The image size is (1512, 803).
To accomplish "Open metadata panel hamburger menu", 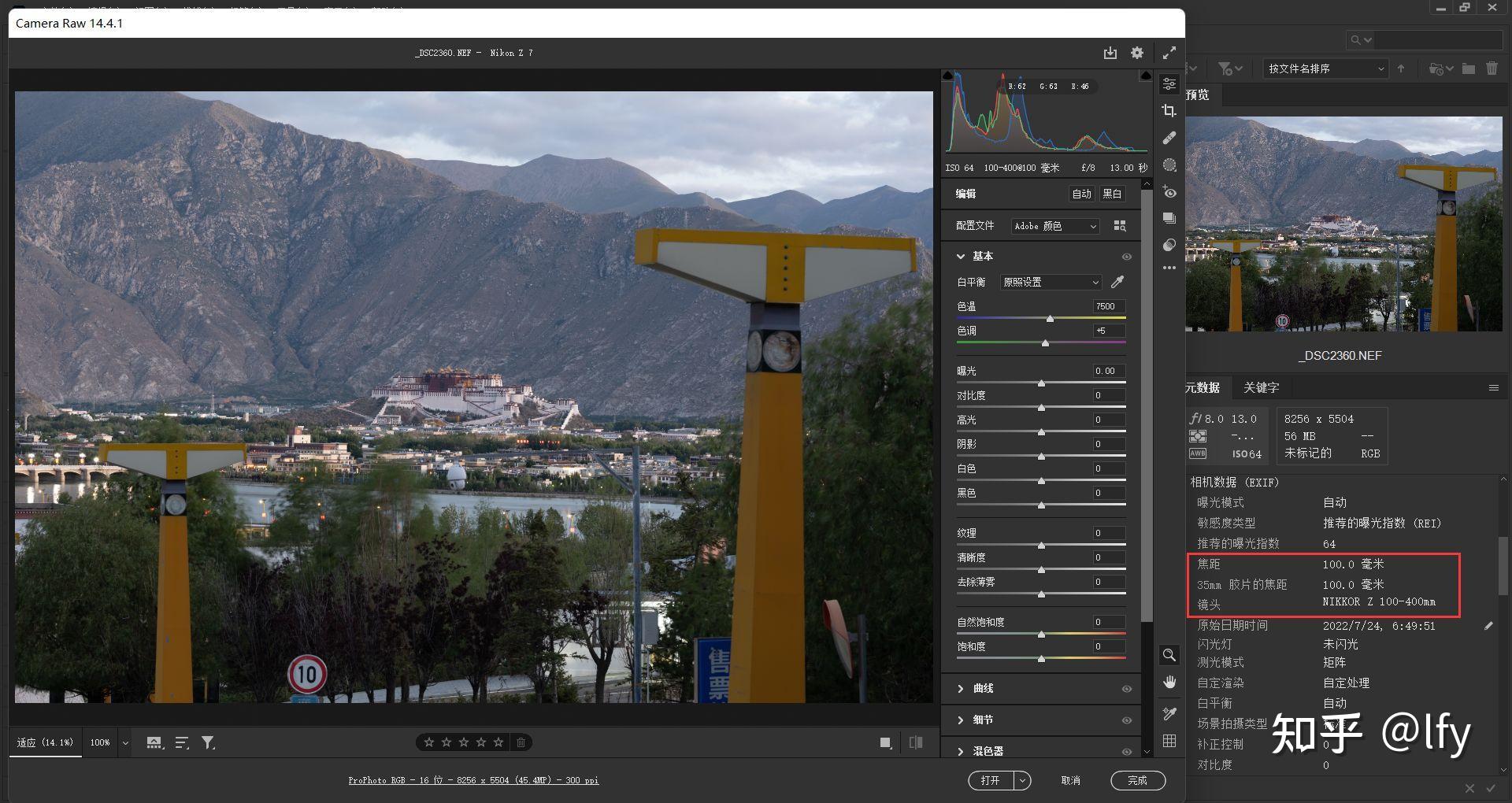I will click(1493, 387).
